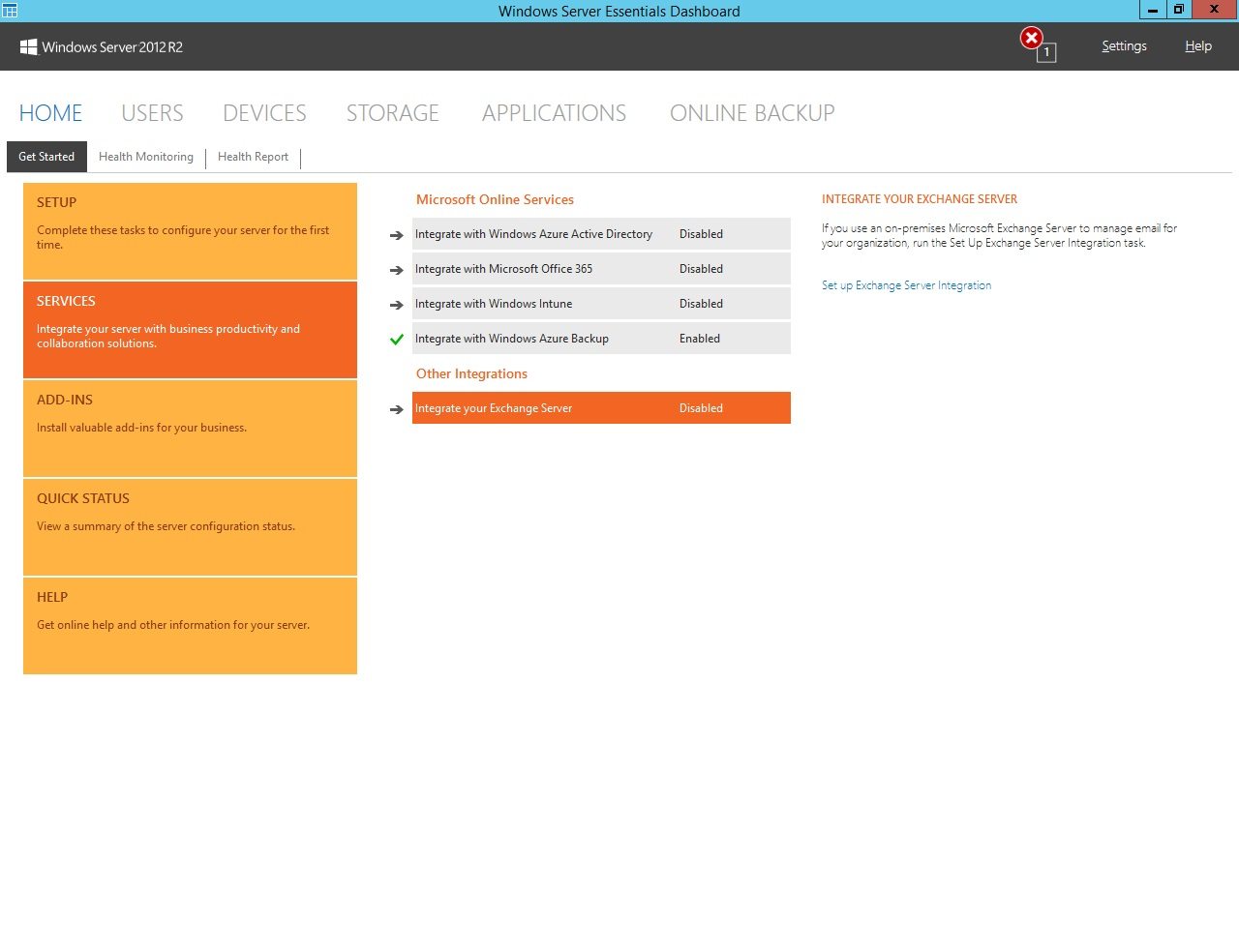Open Help in the header

click(1198, 46)
